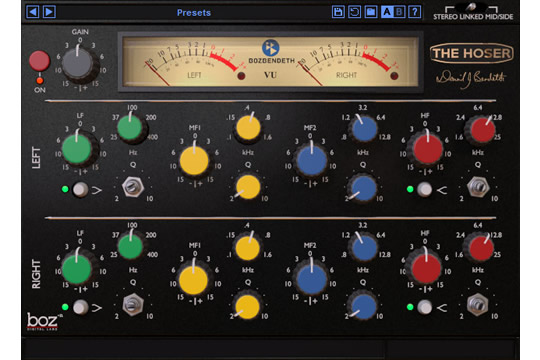Screen dimensions: 540x360
Task: Open the Presets menu
Action: [x=194, y=13]
